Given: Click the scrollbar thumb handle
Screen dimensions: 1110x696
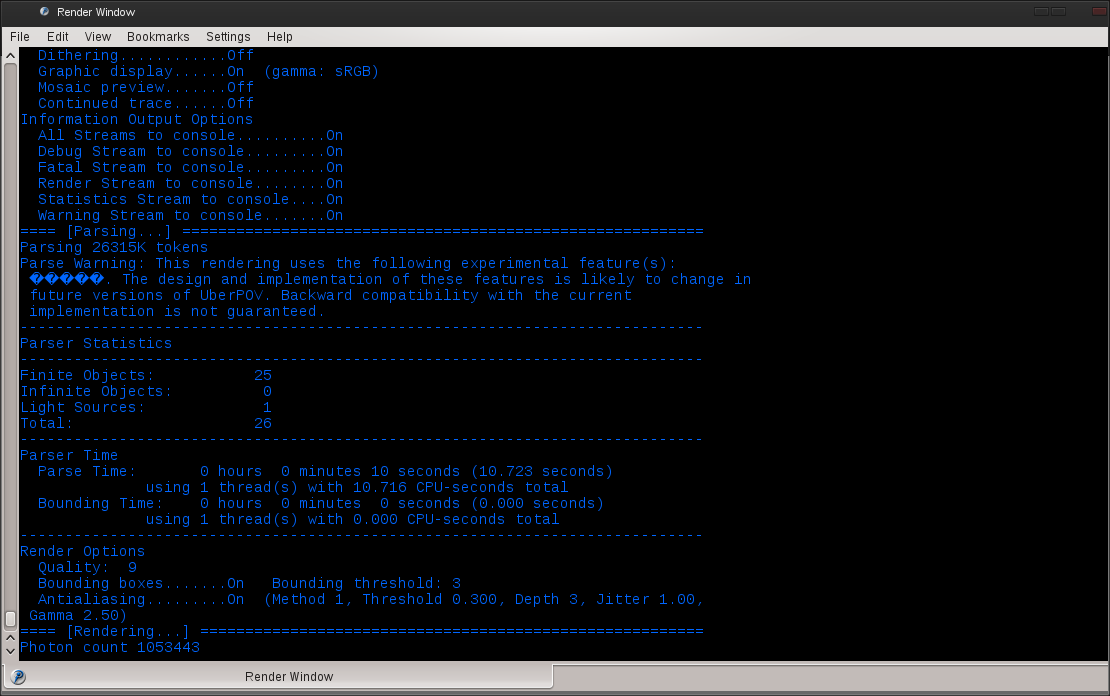Looking at the screenshot, I should coord(10,619).
